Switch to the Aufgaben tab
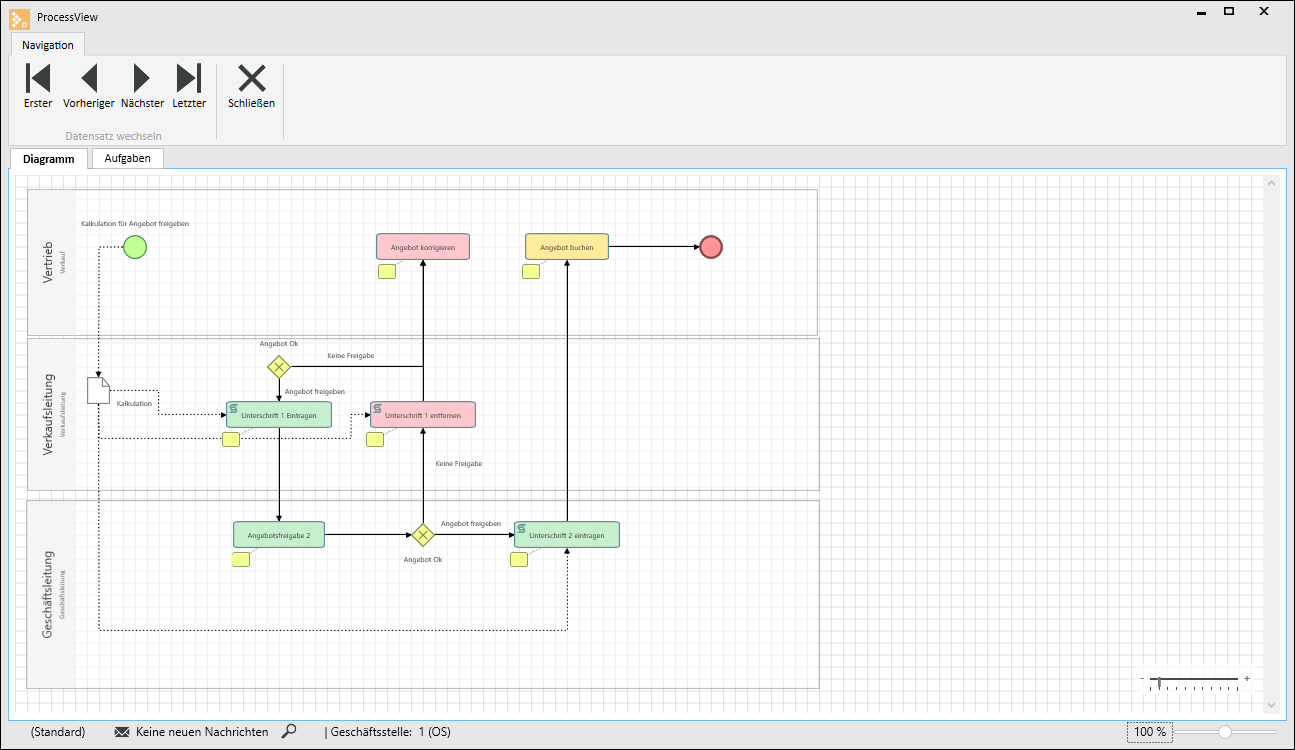 pos(127,158)
